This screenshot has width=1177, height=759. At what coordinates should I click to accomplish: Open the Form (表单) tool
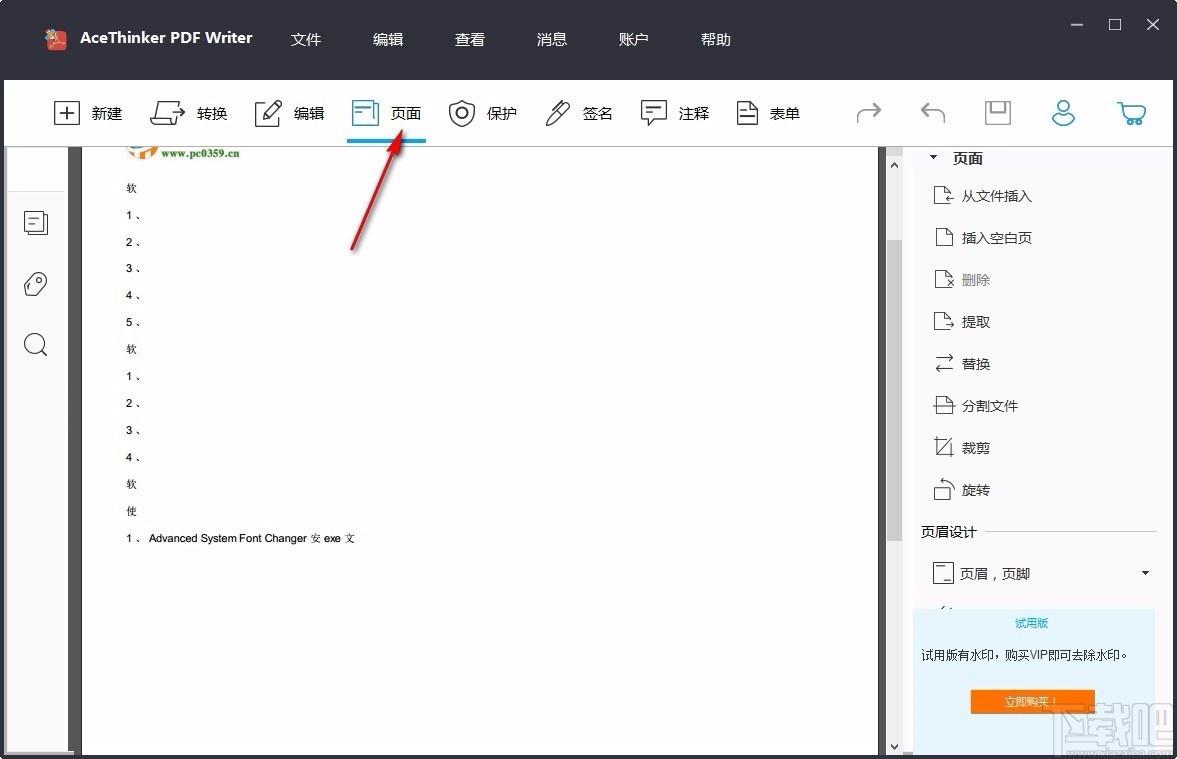tap(767, 113)
